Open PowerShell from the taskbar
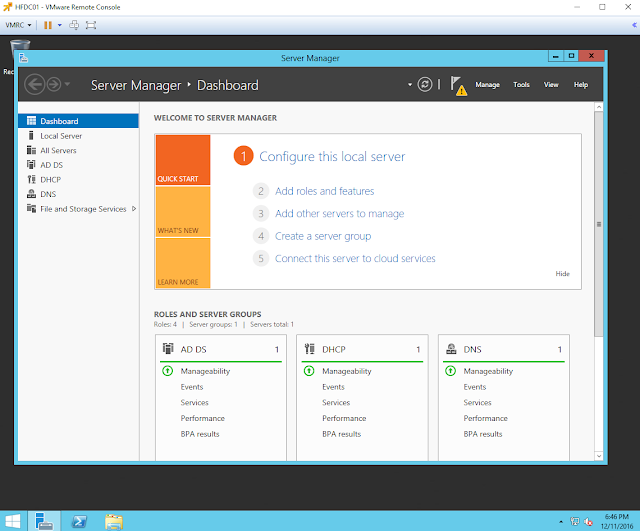 click(79, 521)
